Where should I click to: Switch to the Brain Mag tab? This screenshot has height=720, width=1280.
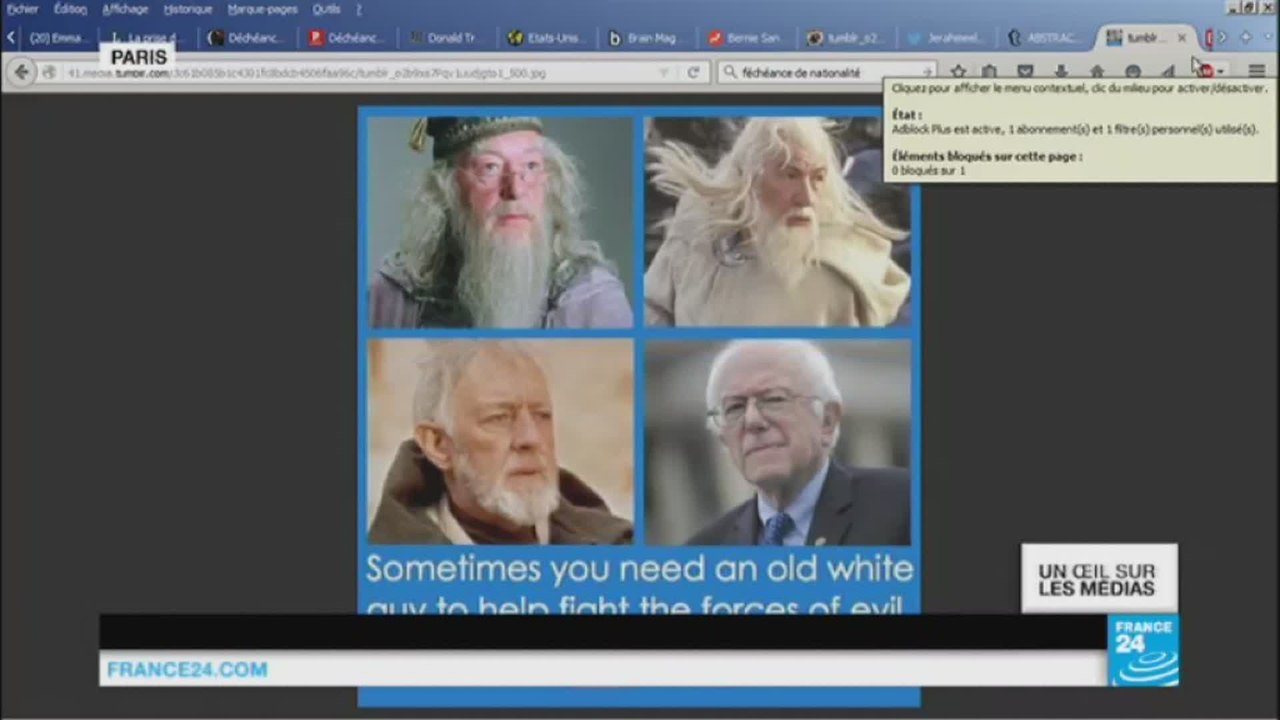pos(647,38)
